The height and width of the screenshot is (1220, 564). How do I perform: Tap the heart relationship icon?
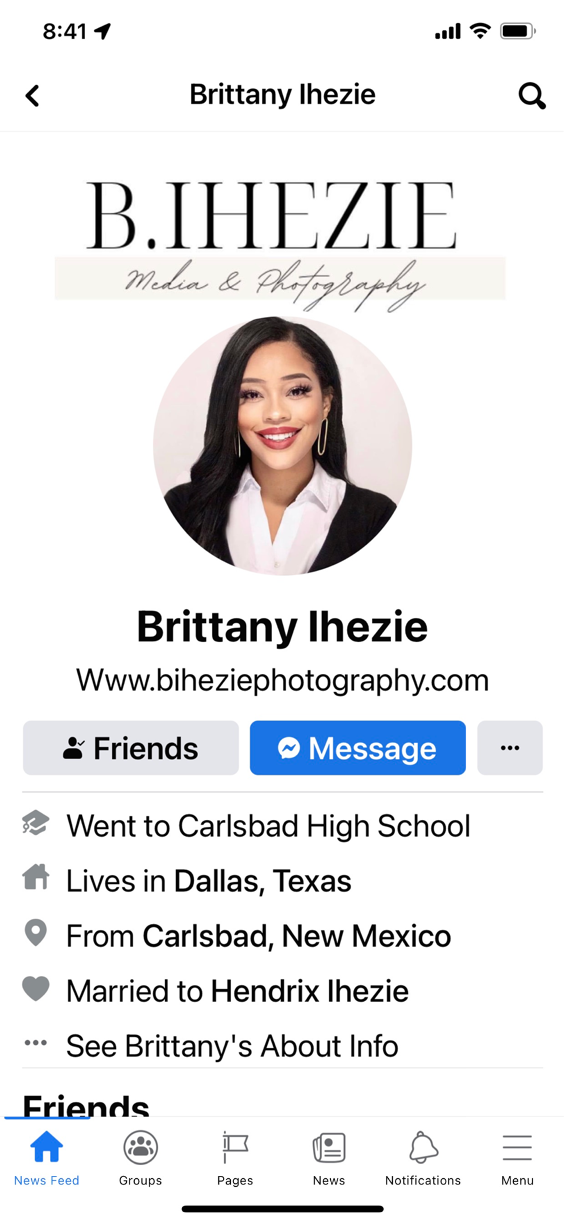[36, 989]
